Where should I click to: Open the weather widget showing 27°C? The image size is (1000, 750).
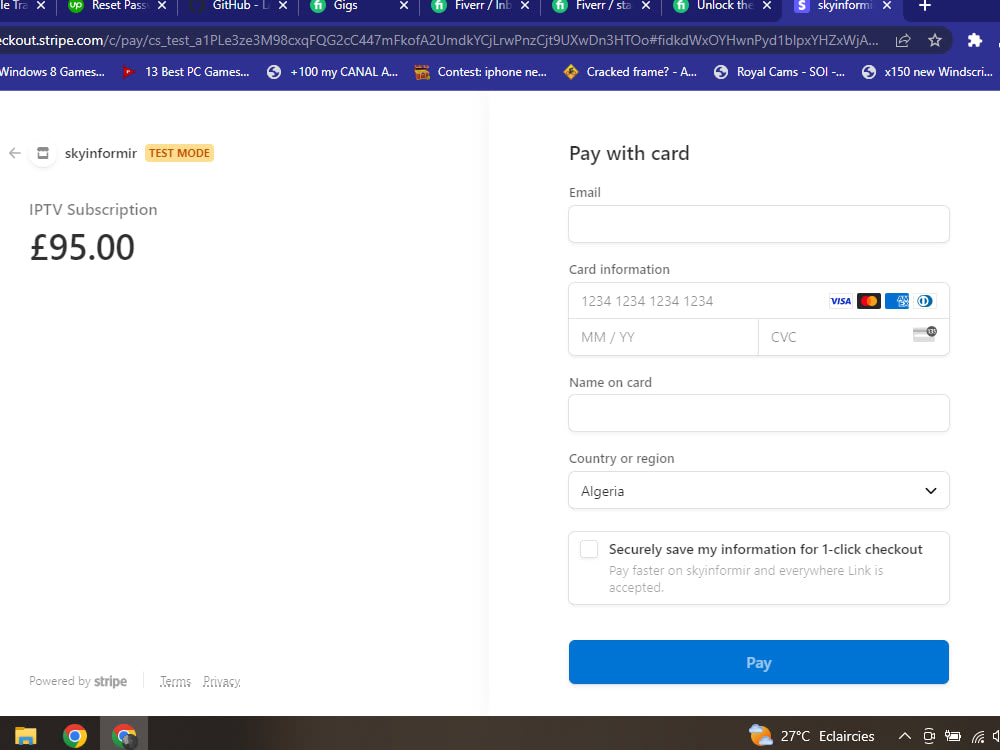(x=811, y=736)
